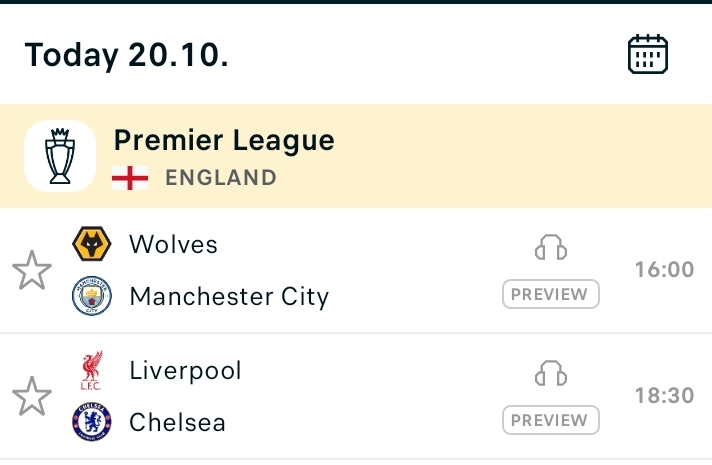Viewport: 712px width, 465px height.
Task: Open audio commentary for Wolves match
Action: [551, 247]
